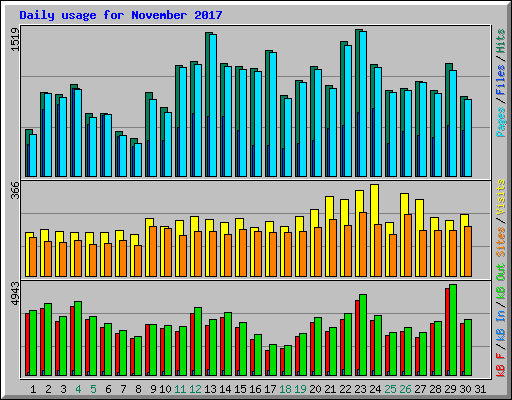Select day 14 on the x-axis
Viewport: 512px width, 400px height.
[225, 389]
